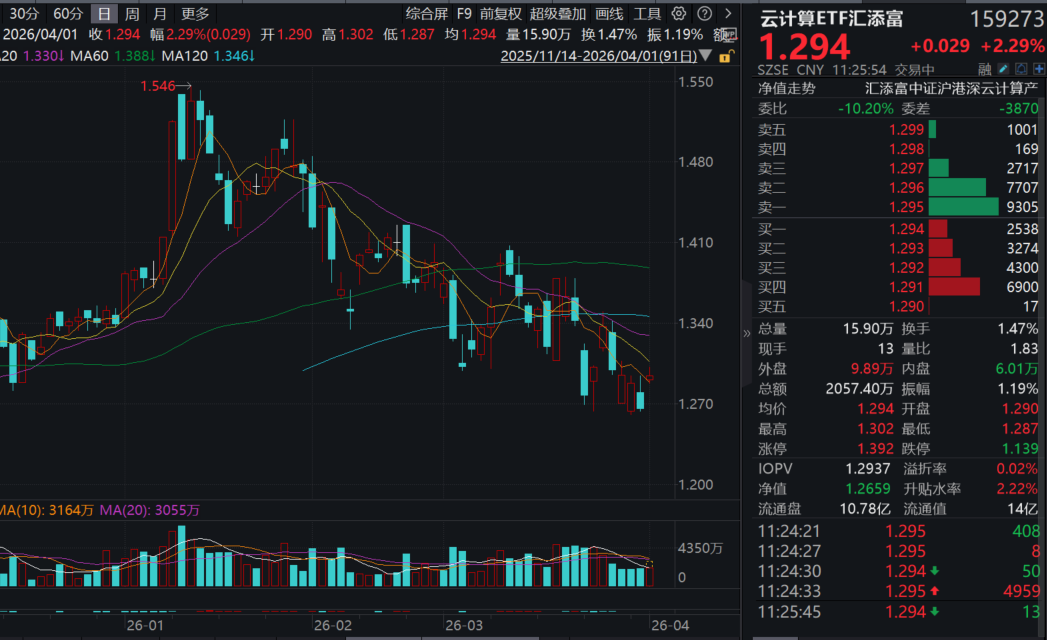Open the settings gear icon on the toolbar

click(678, 14)
